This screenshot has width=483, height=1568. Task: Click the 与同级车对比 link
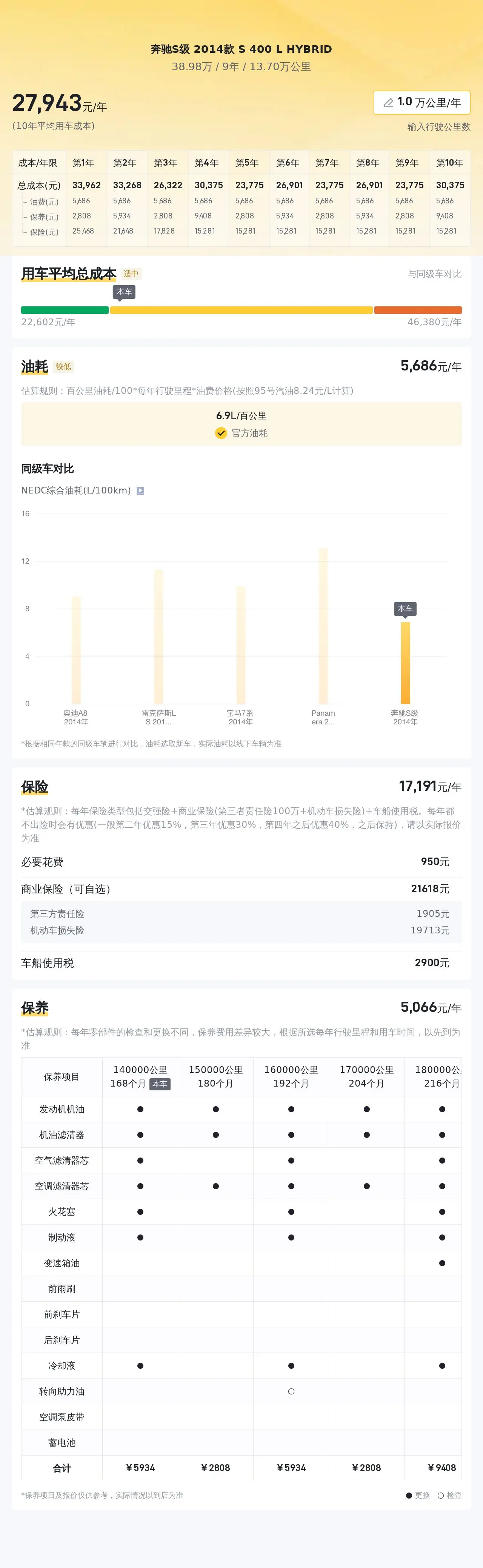click(434, 274)
